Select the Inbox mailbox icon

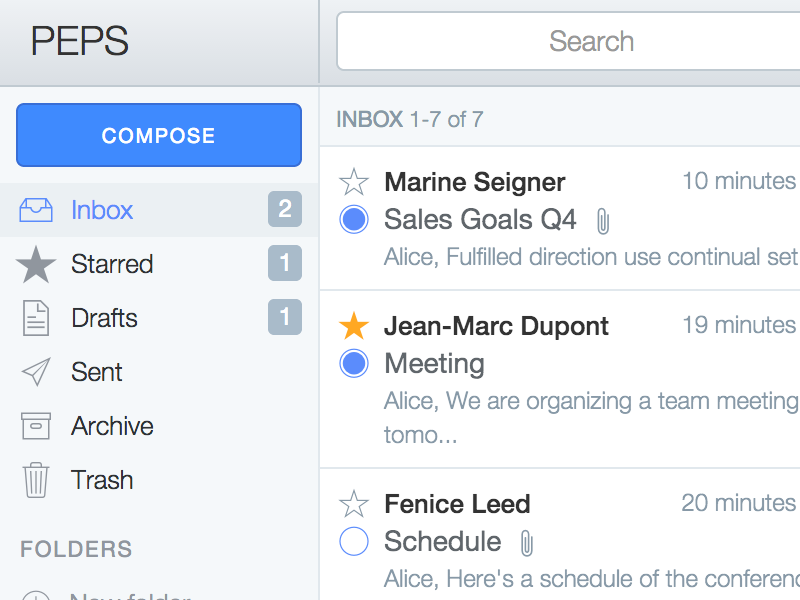click(37, 210)
